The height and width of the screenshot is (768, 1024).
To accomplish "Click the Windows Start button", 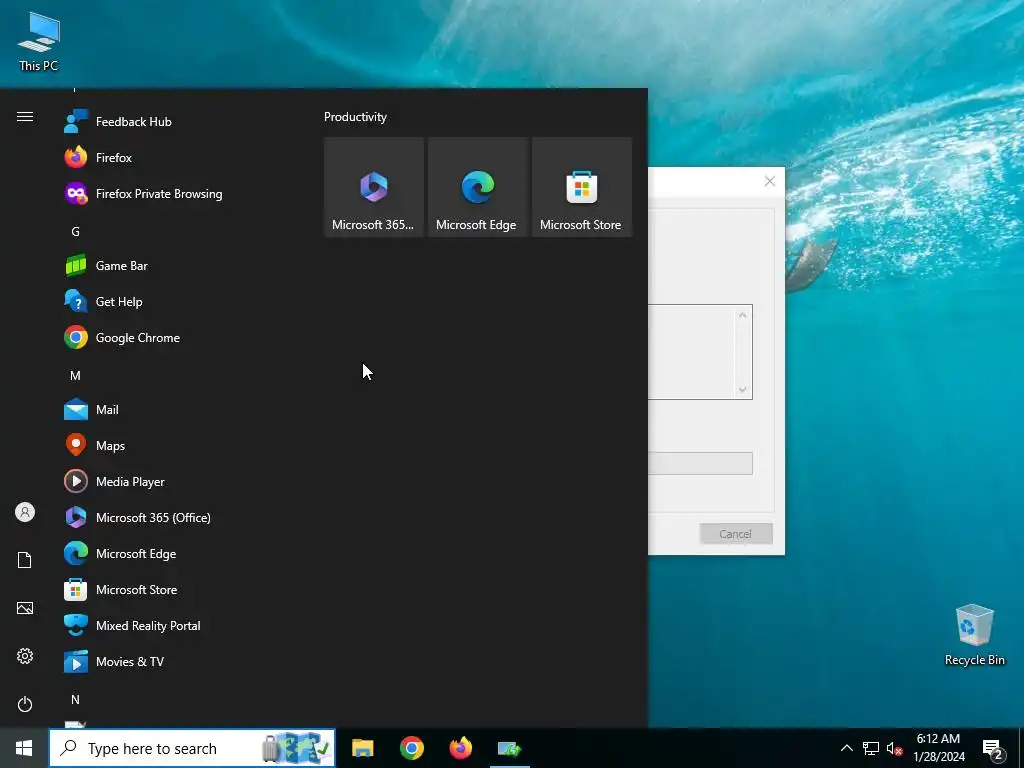I will point(24,748).
